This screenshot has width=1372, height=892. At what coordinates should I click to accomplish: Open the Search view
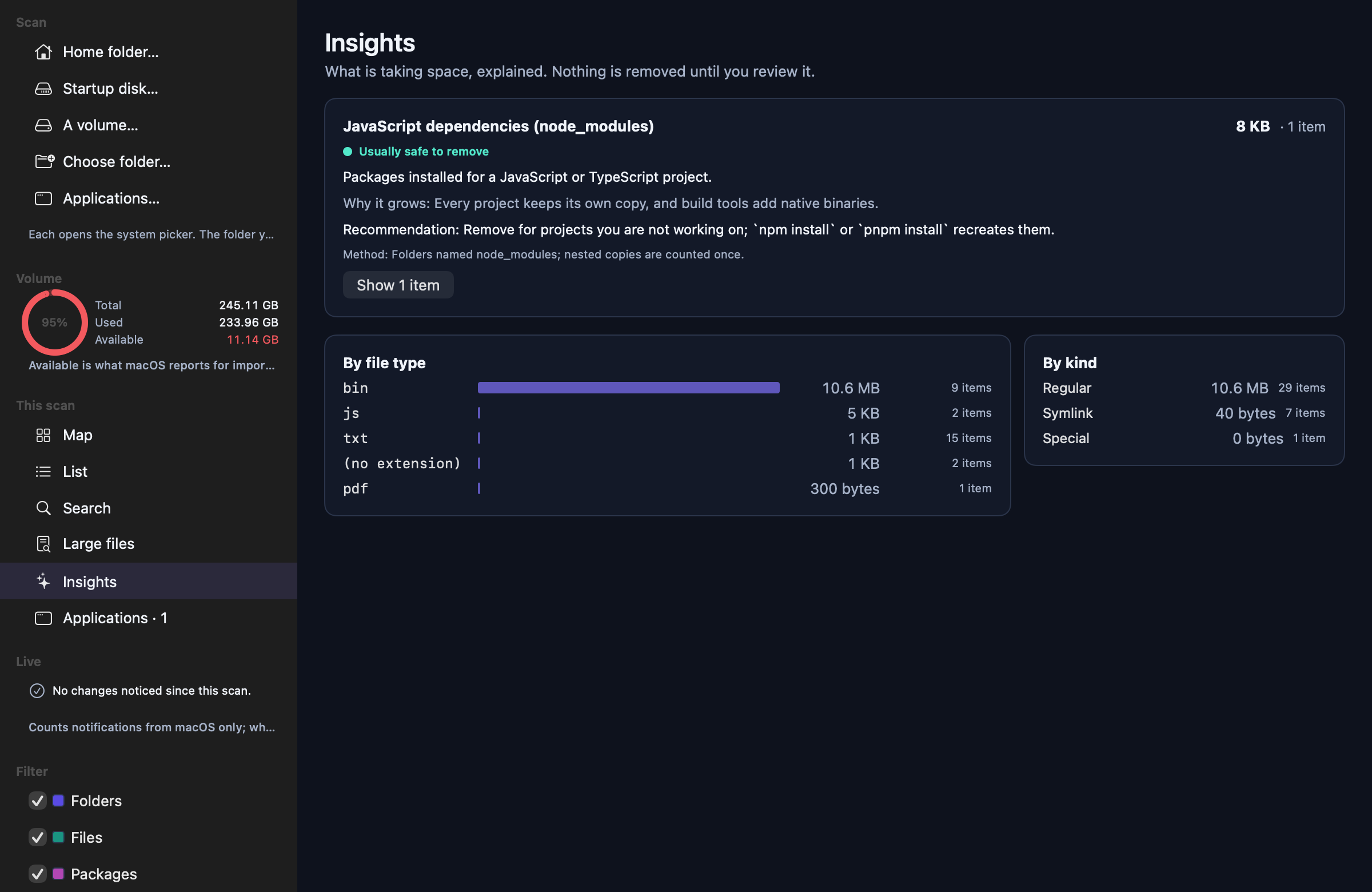point(149,508)
